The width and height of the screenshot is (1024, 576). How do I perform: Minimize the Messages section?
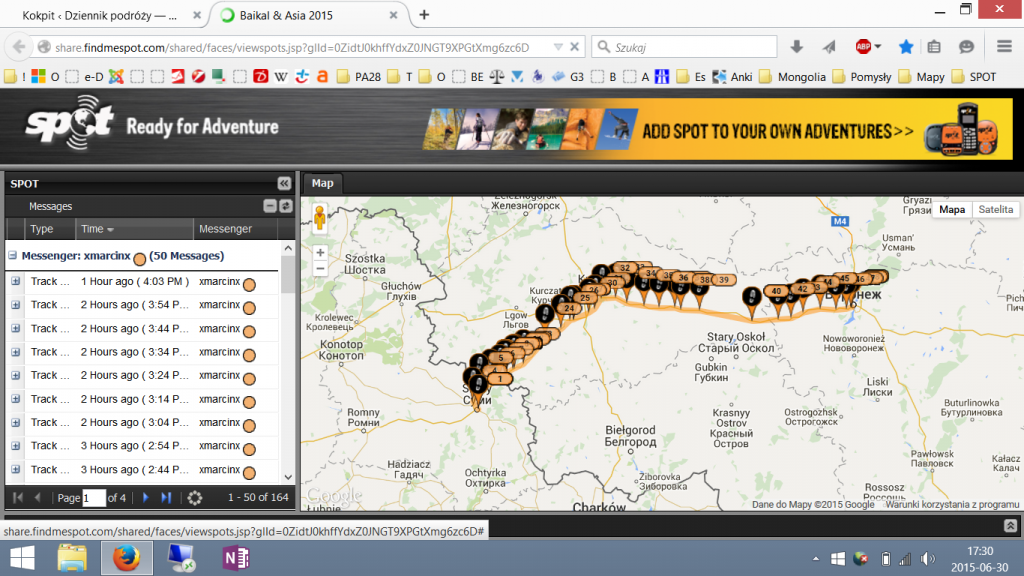coord(270,206)
